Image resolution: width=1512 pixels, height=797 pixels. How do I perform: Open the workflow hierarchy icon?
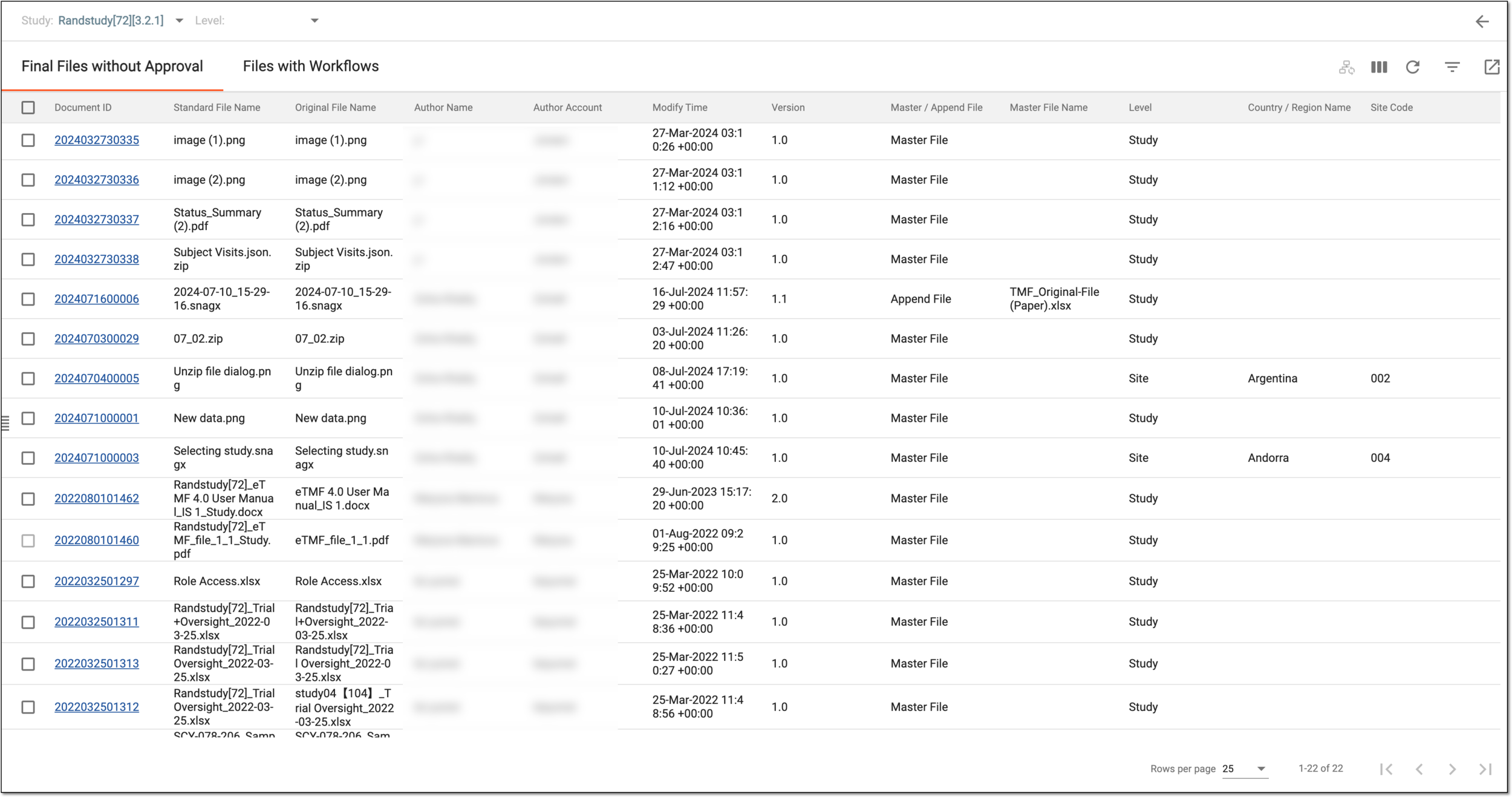1346,67
